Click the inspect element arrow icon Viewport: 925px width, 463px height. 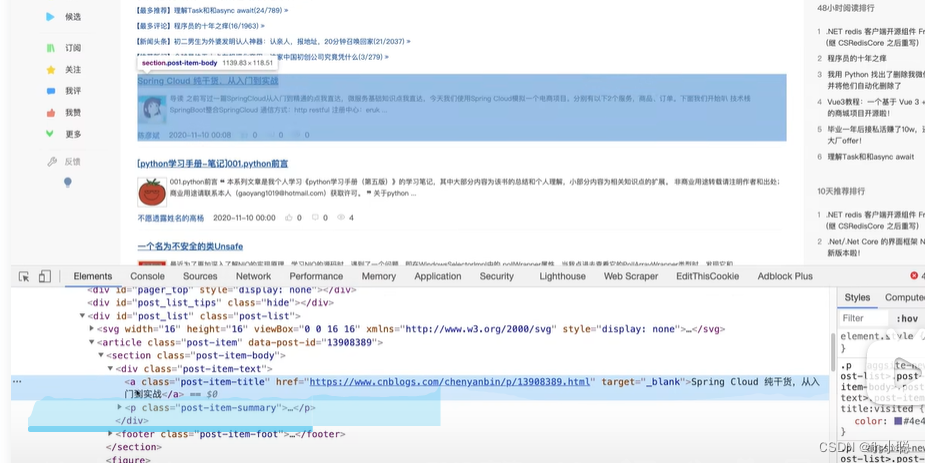point(24,276)
